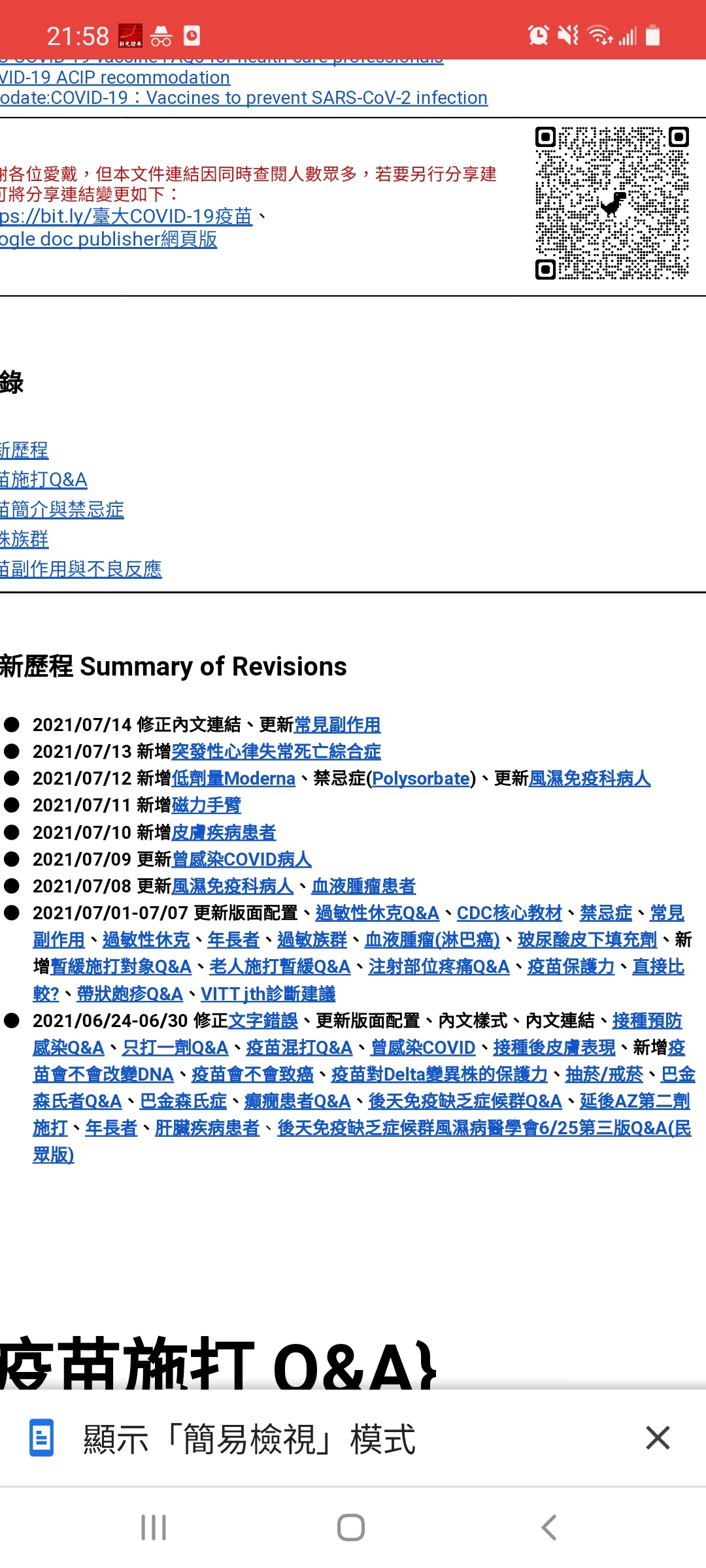
Task: Open the 暫緩施打對象Q&A link
Action: (121, 966)
